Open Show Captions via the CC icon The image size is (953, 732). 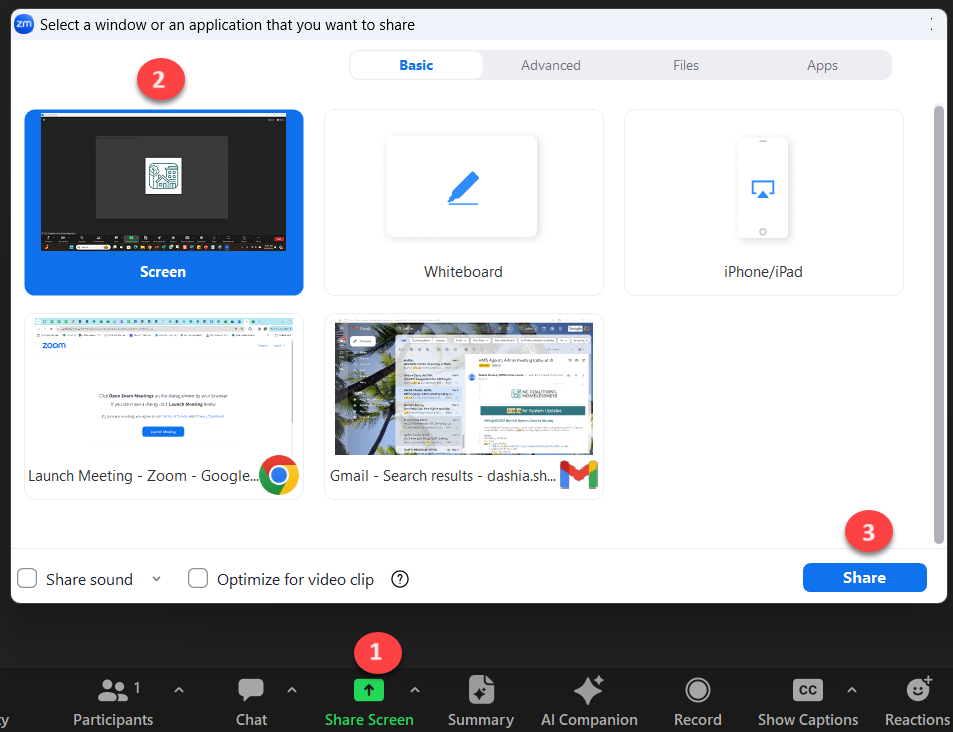806,689
